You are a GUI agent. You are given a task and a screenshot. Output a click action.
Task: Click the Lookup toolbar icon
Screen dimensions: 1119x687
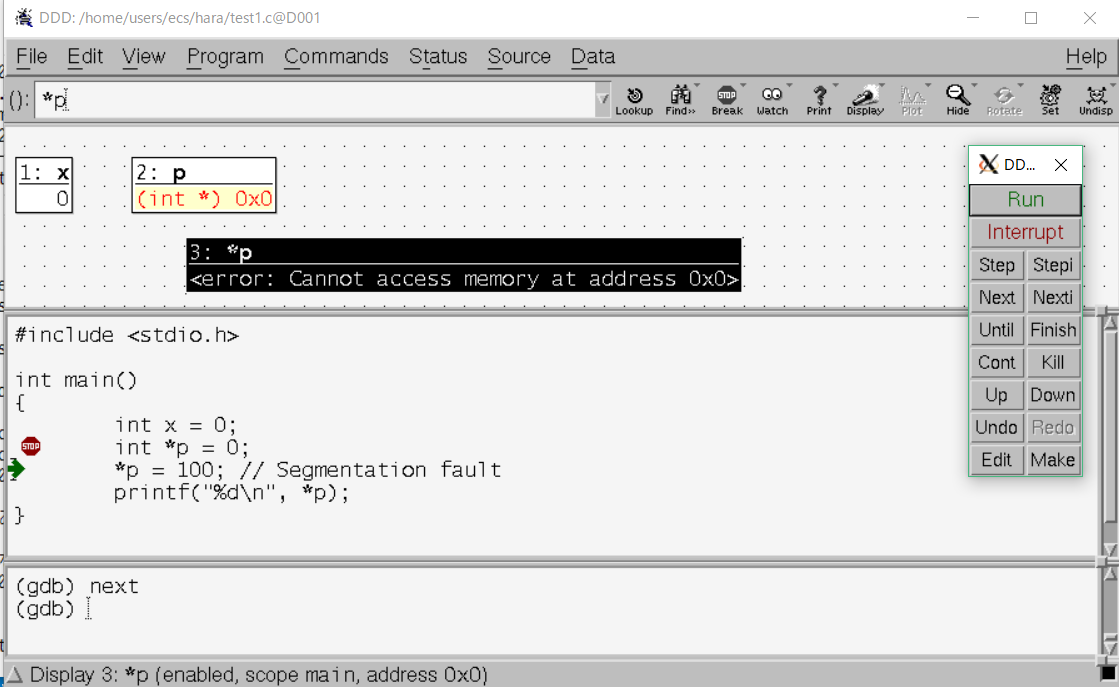point(634,100)
